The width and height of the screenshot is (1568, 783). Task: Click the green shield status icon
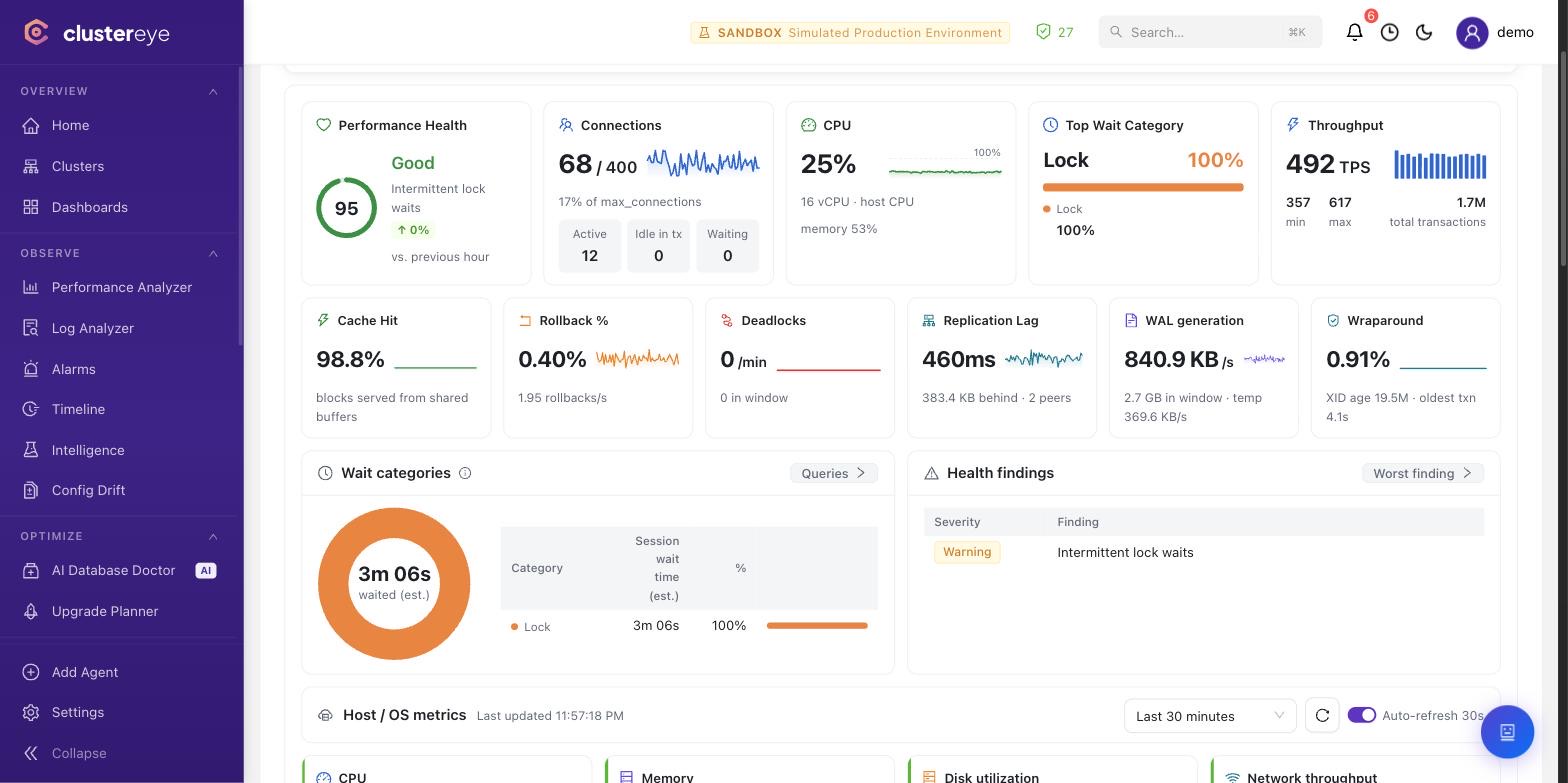coord(1043,32)
